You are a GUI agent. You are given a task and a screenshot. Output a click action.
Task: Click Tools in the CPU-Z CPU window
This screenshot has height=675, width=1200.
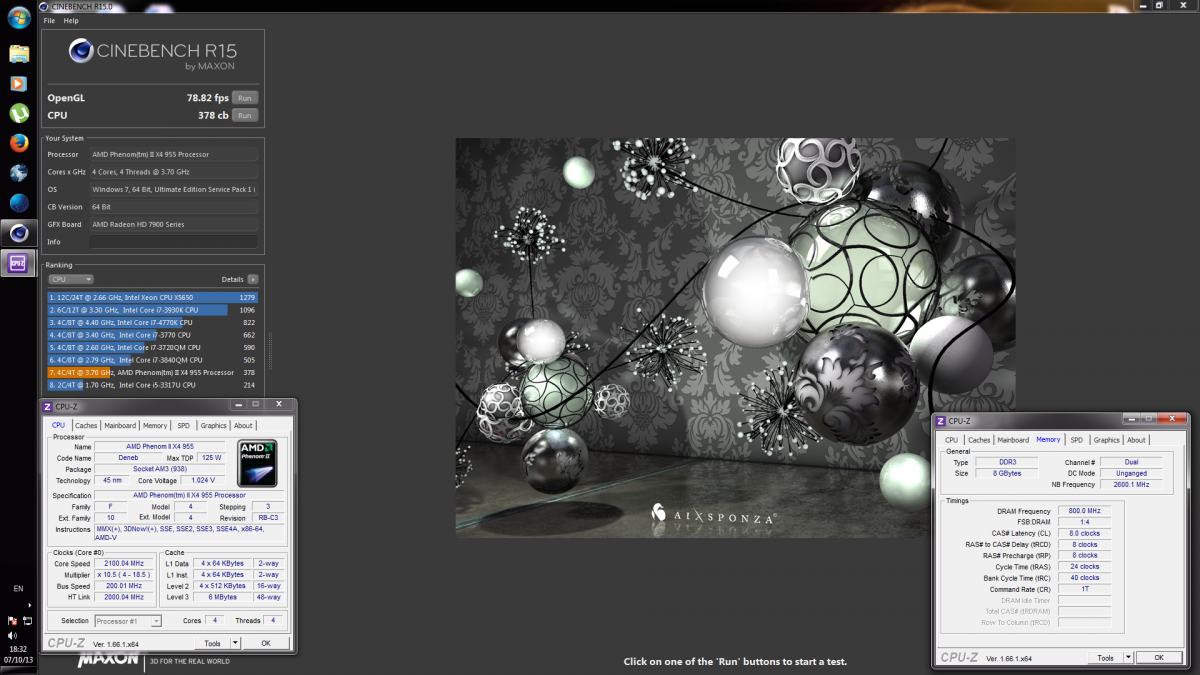[212, 643]
